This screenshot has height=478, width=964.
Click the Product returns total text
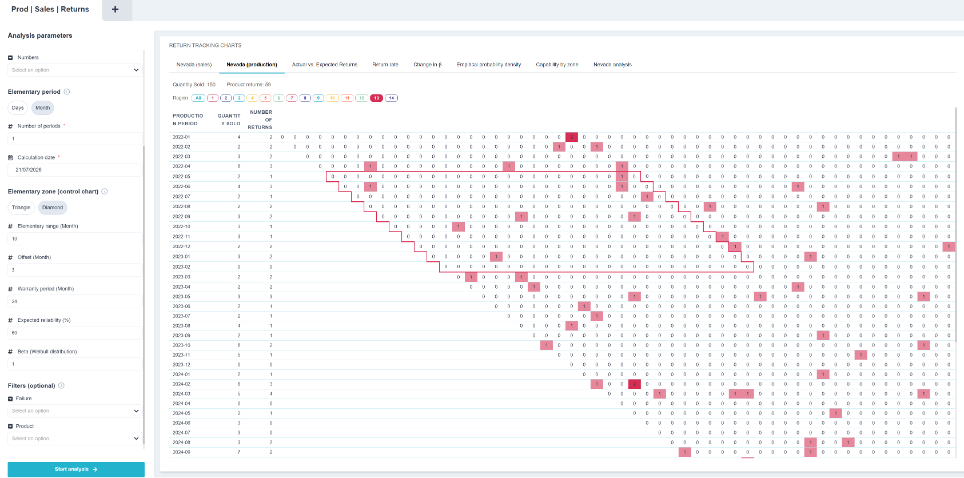(x=248, y=84)
